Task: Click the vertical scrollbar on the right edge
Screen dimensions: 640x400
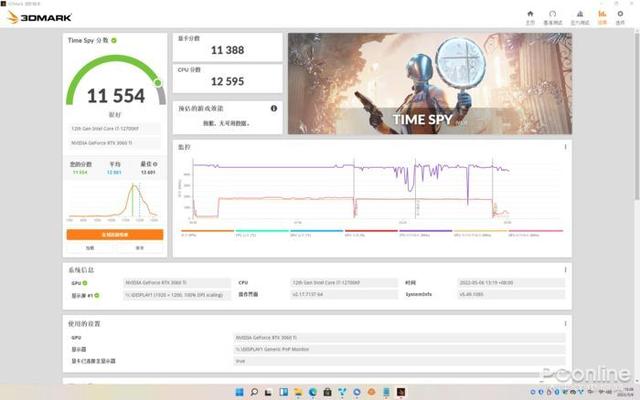Action: coord(637,114)
